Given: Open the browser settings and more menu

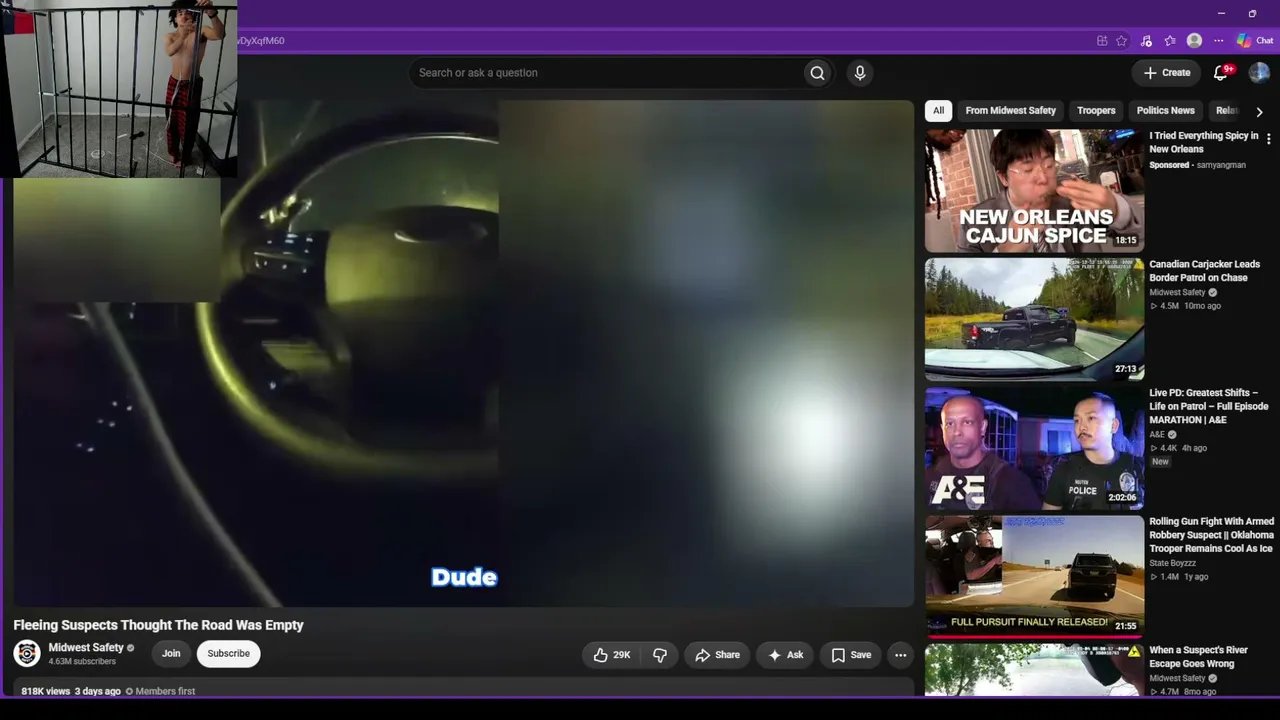Looking at the screenshot, I should [1218, 41].
